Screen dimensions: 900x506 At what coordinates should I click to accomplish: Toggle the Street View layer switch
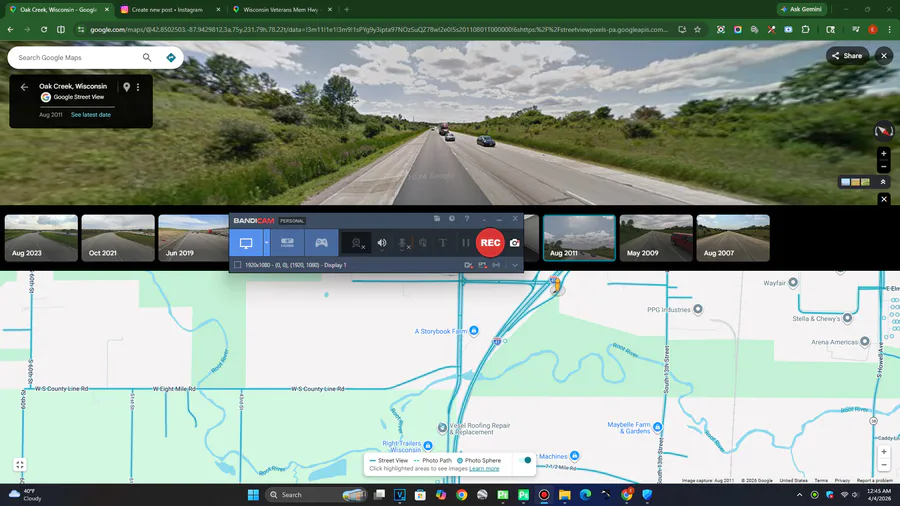tap(525, 460)
